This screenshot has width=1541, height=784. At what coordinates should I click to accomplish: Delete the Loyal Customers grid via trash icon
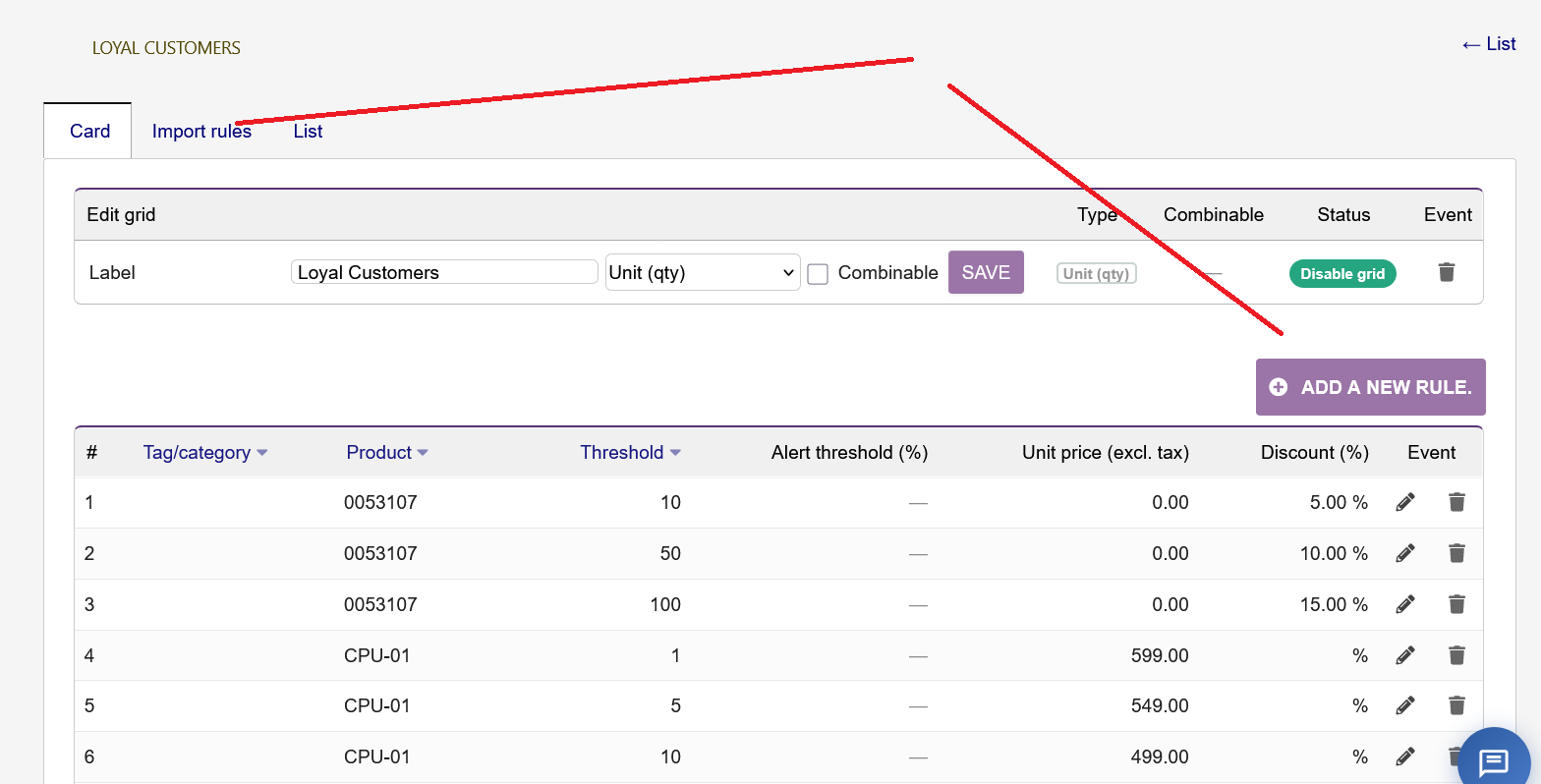click(1447, 272)
